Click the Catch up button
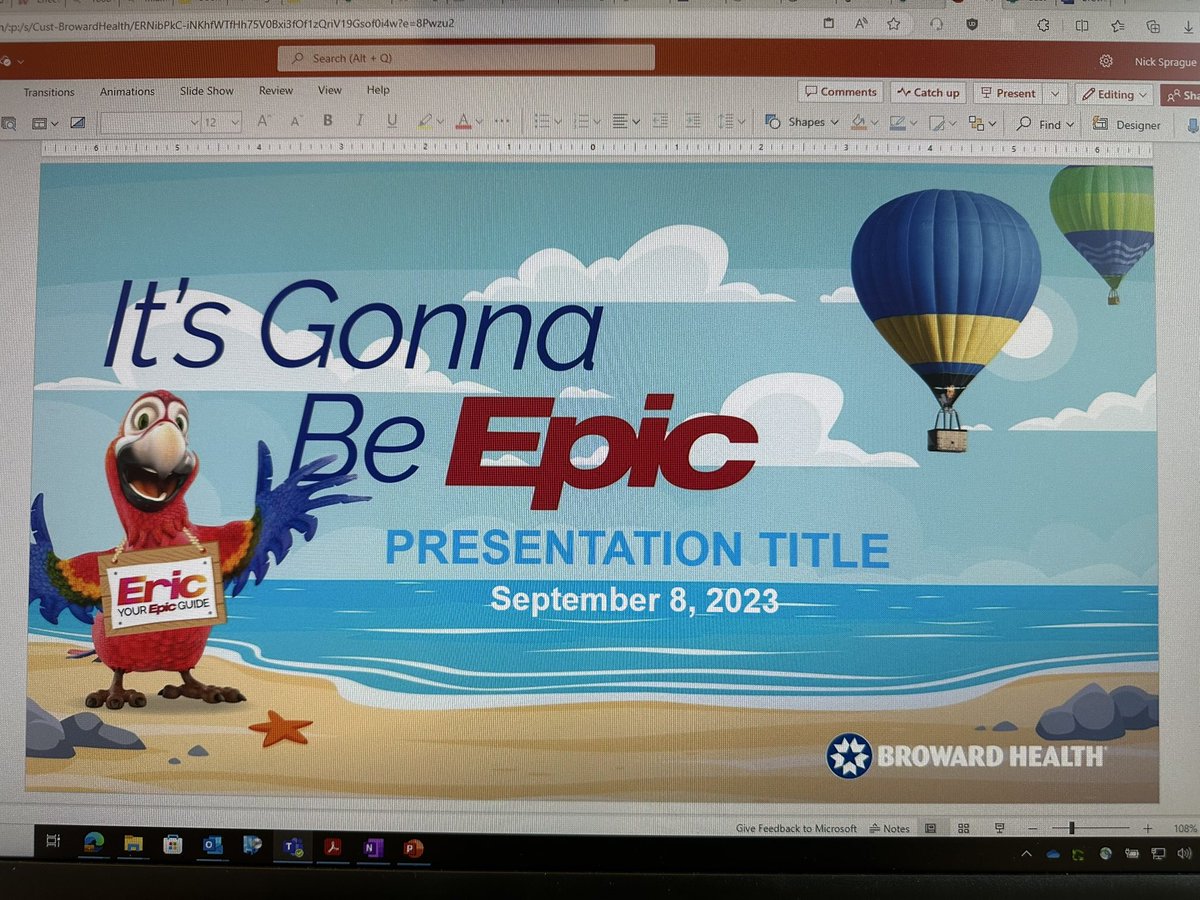 click(928, 92)
